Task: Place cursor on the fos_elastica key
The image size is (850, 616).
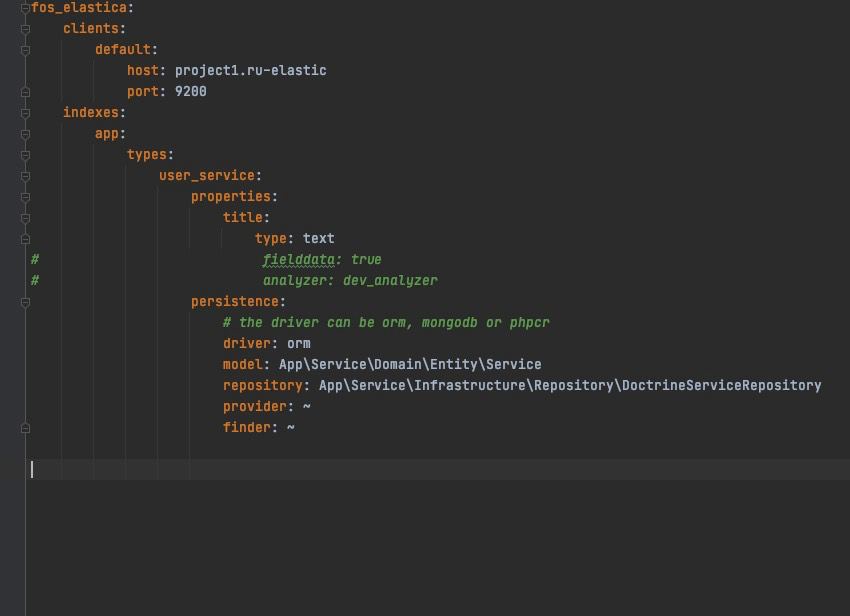Action: click(79, 8)
